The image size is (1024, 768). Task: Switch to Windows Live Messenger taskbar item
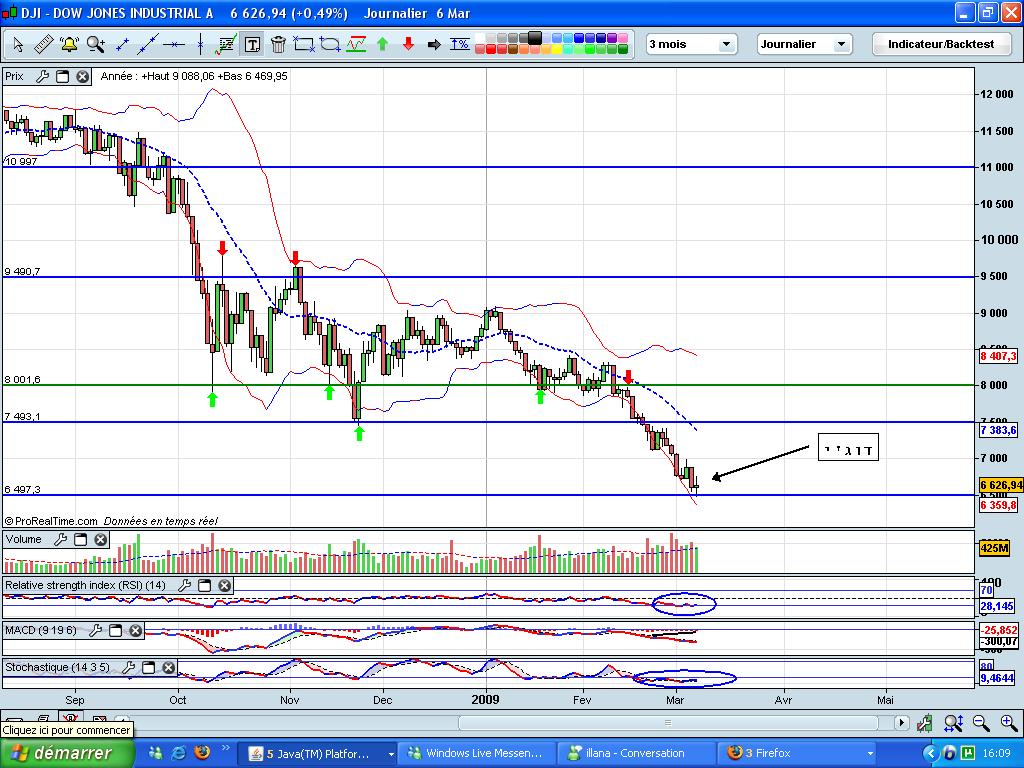point(476,754)
